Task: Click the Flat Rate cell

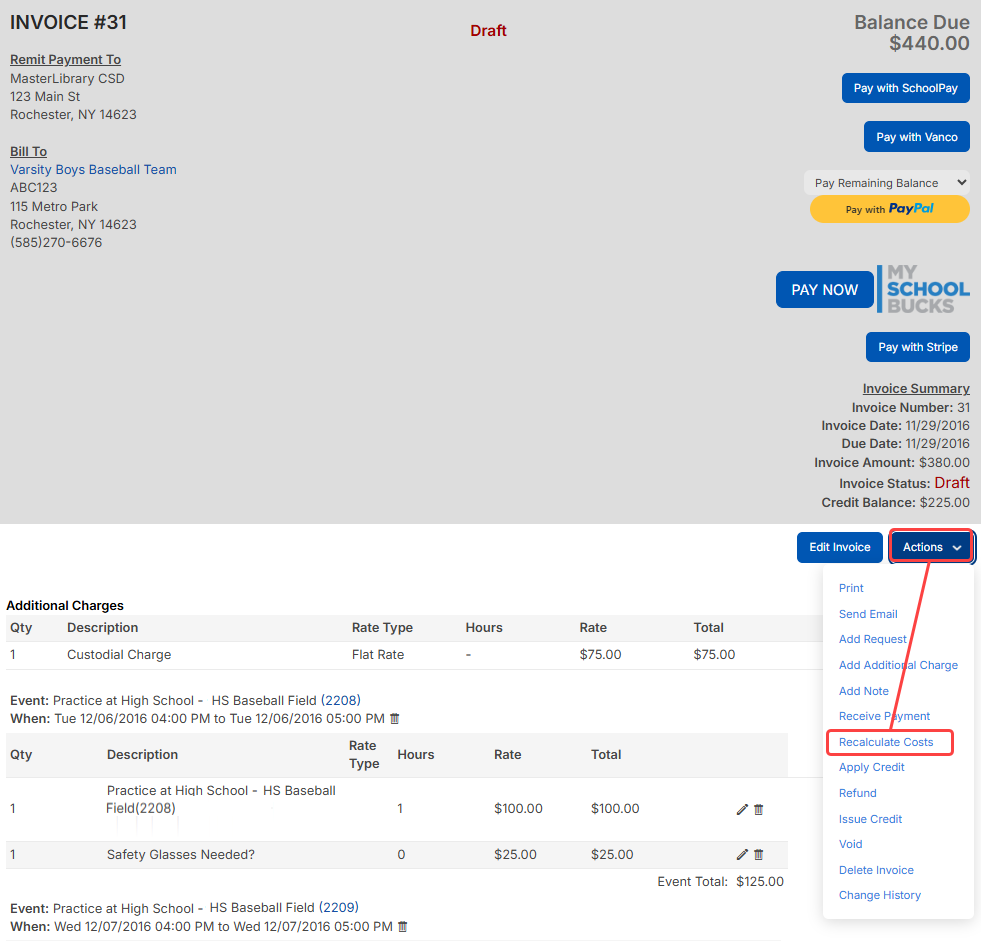Action: point(378,655)
